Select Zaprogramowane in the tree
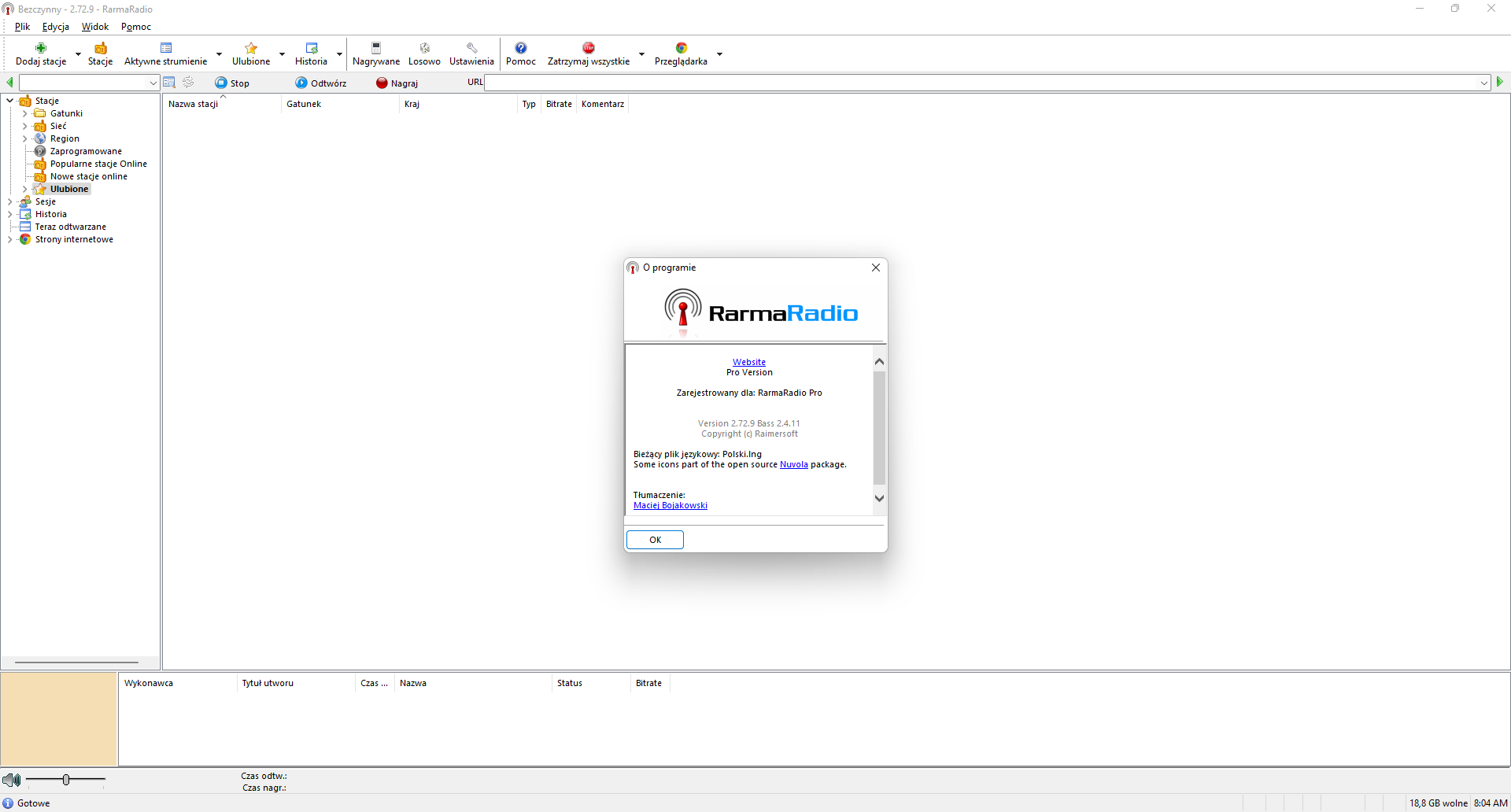This screenshot has width=1511, height=812. click(x=86, y=151)
